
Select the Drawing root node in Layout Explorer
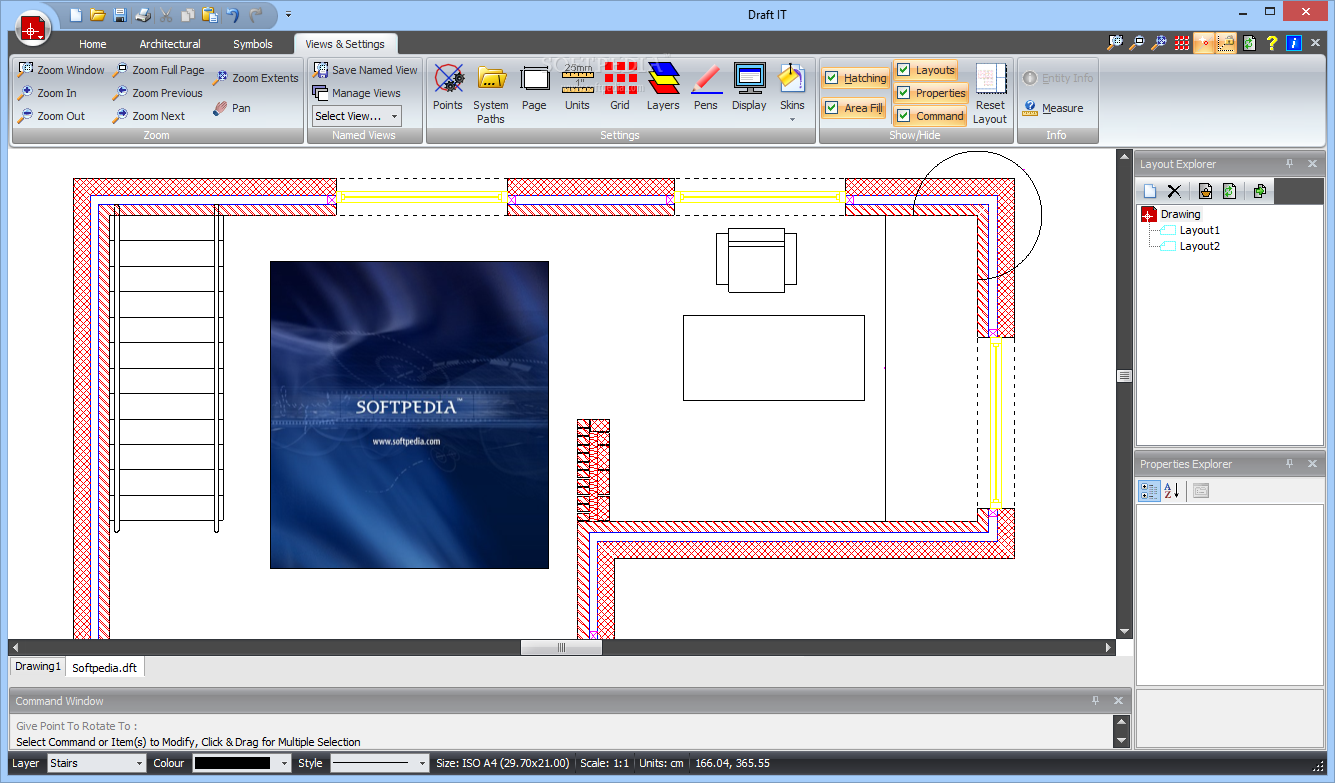coord(1180,214)
